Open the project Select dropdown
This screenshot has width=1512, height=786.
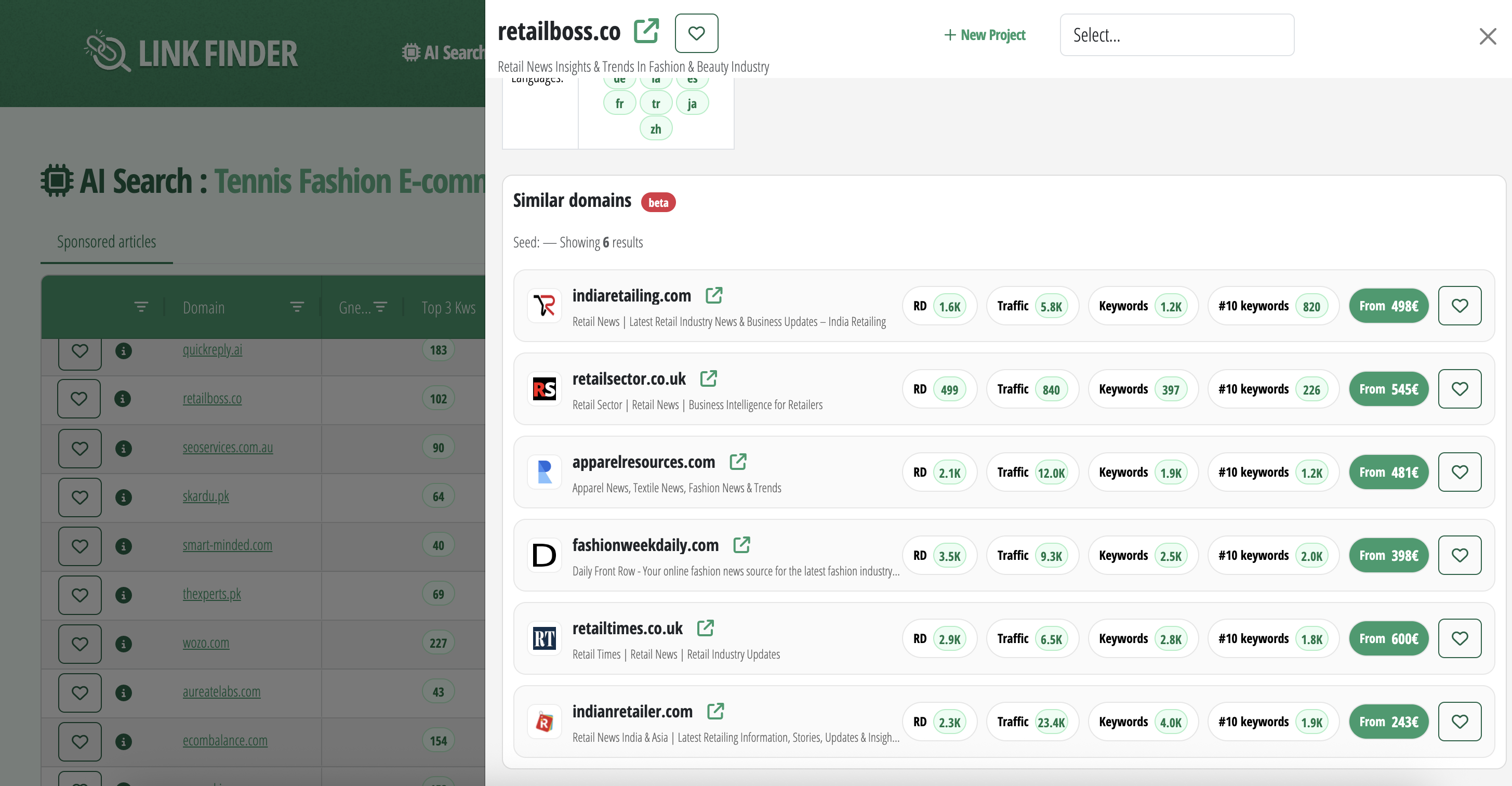[1176, 35]
